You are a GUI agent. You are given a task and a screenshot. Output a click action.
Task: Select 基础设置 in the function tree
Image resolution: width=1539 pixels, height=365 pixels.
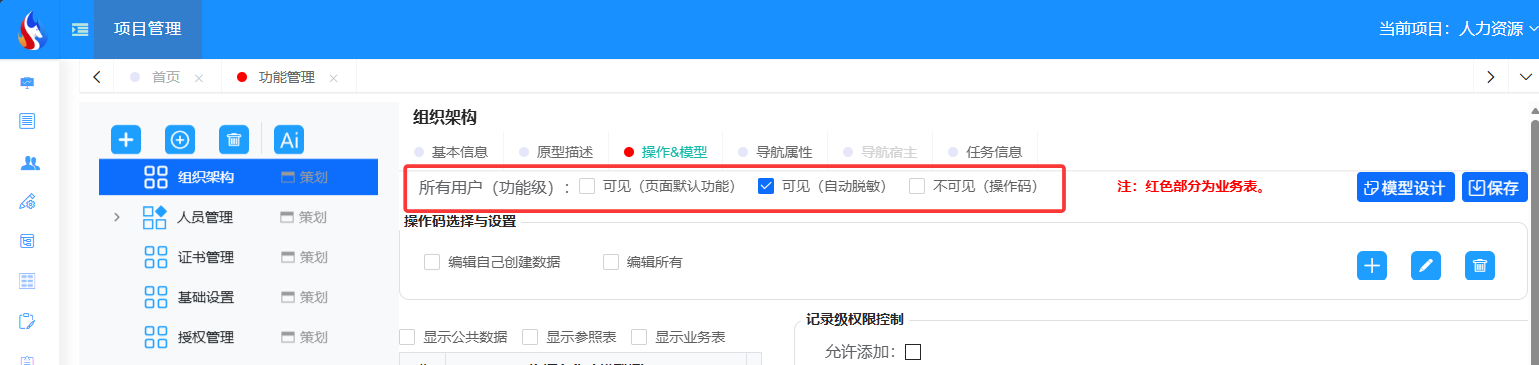coord(206,297)
